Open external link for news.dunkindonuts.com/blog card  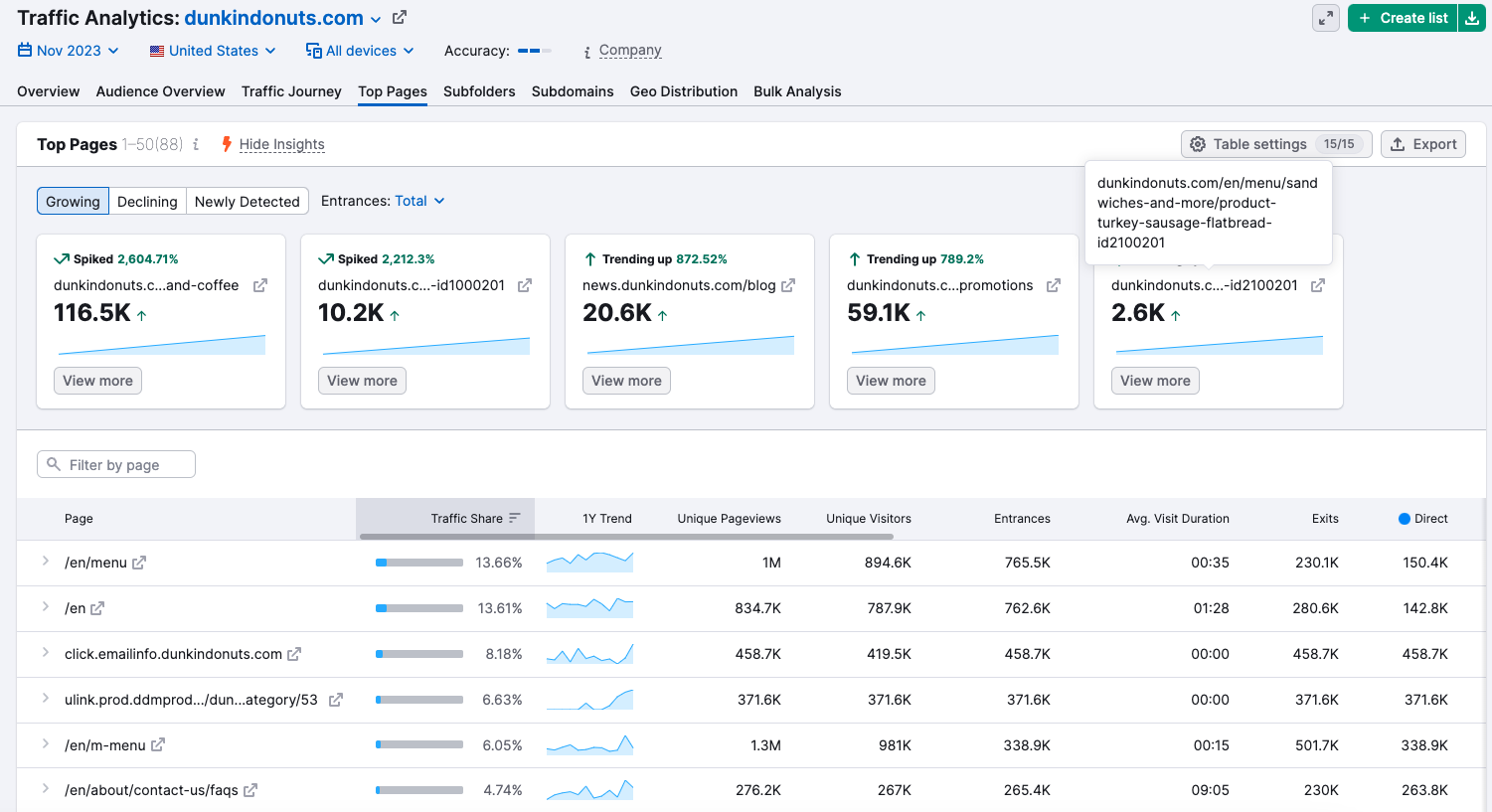coord(788,285)
